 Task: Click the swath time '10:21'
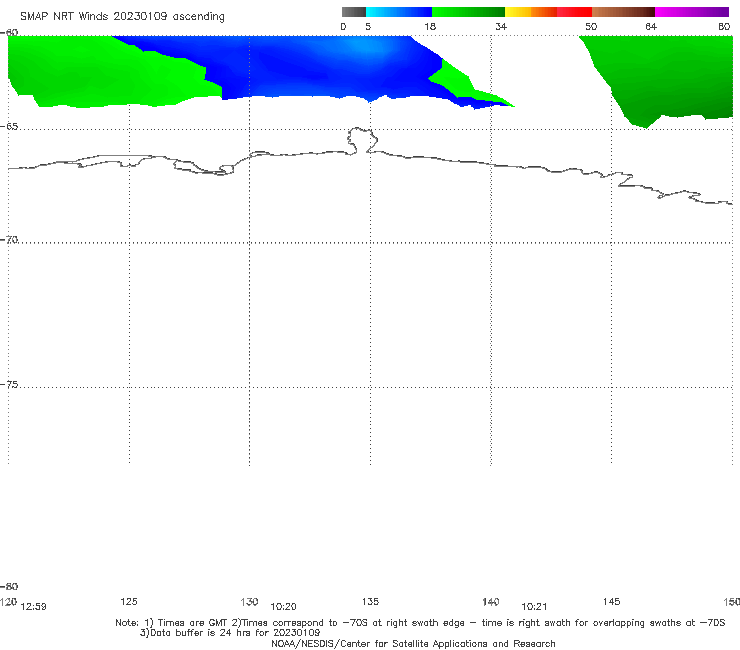click(534, 607)
